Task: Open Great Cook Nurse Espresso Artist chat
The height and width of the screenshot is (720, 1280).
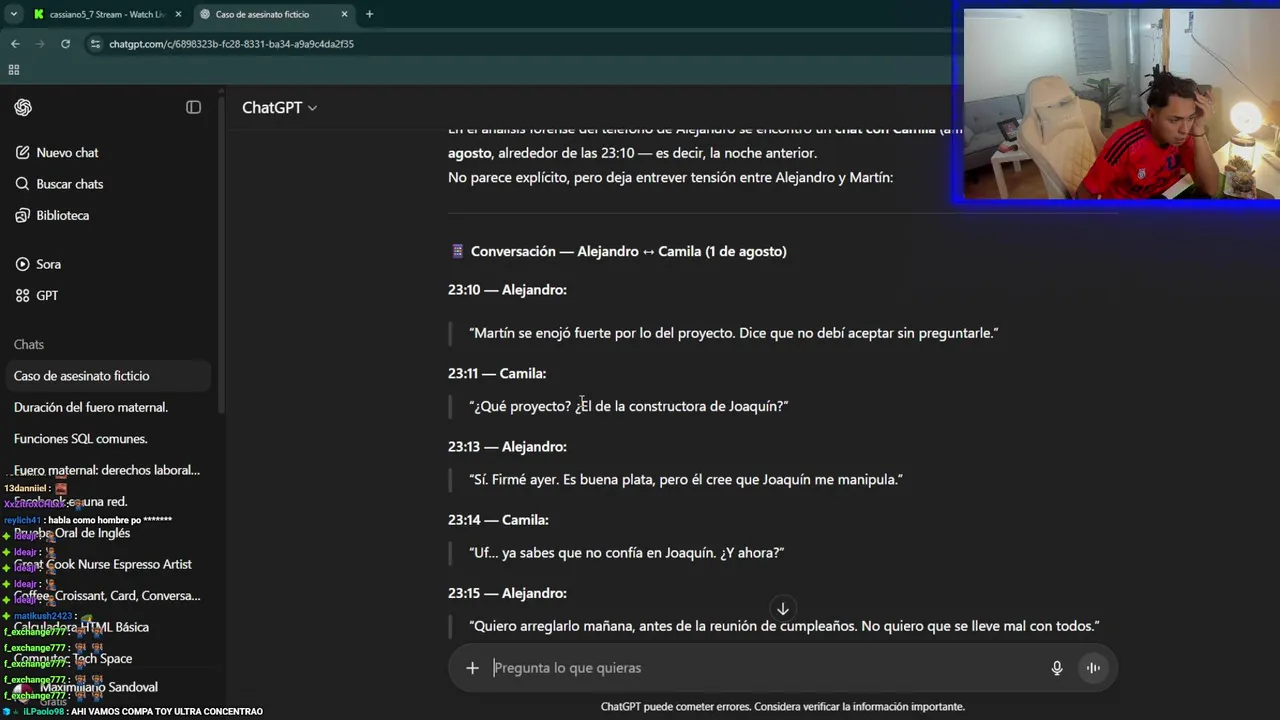Action: click(x=103, y=564)
